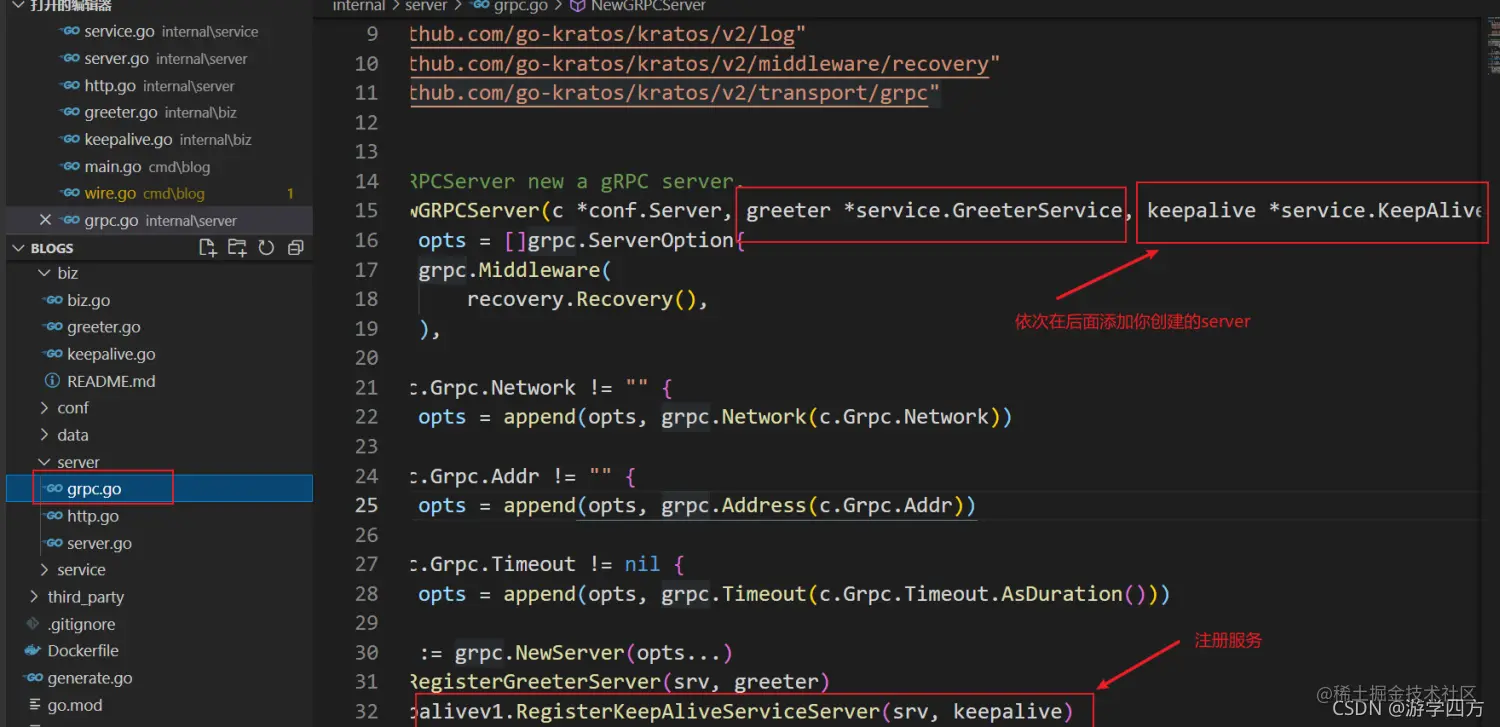Select grpc.go under the server folder
The width and height of the screenshot is (1500, 727).
click(x=160, y=489)
